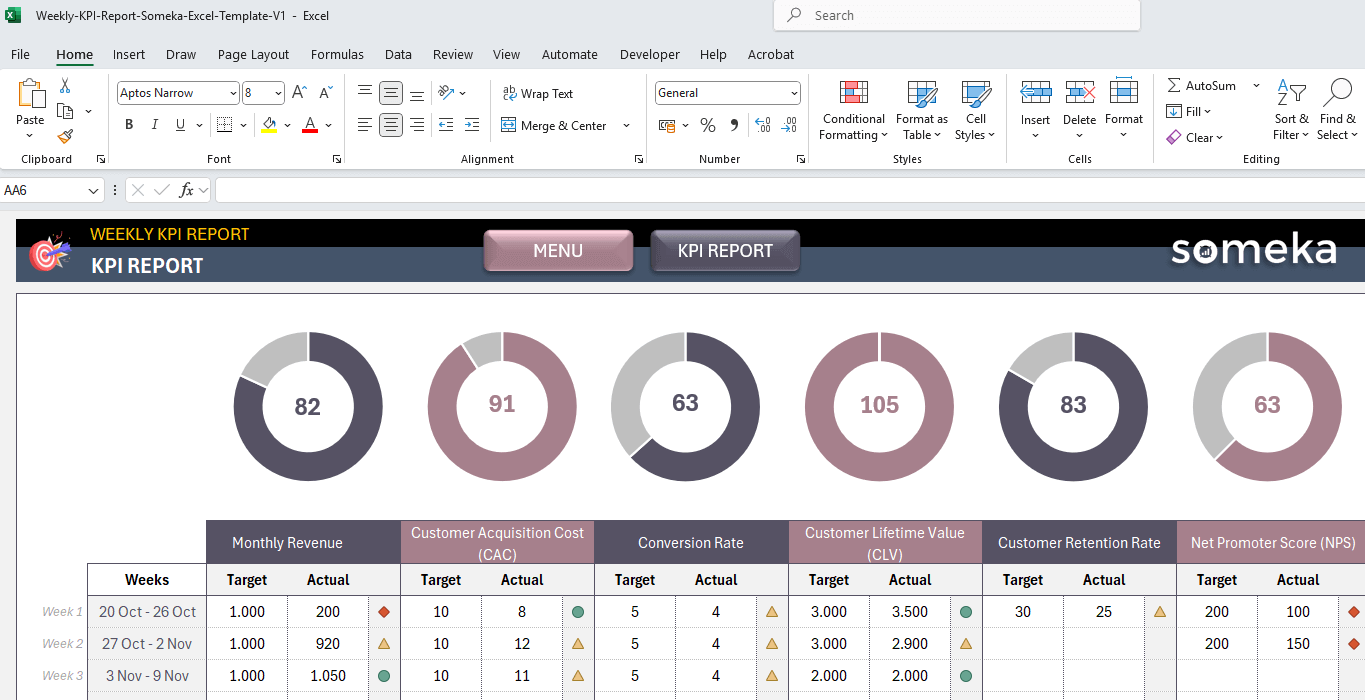Click the Cut scissors icon
Image resolution: width=1365 pixels, height=700 pixels.
65,87
